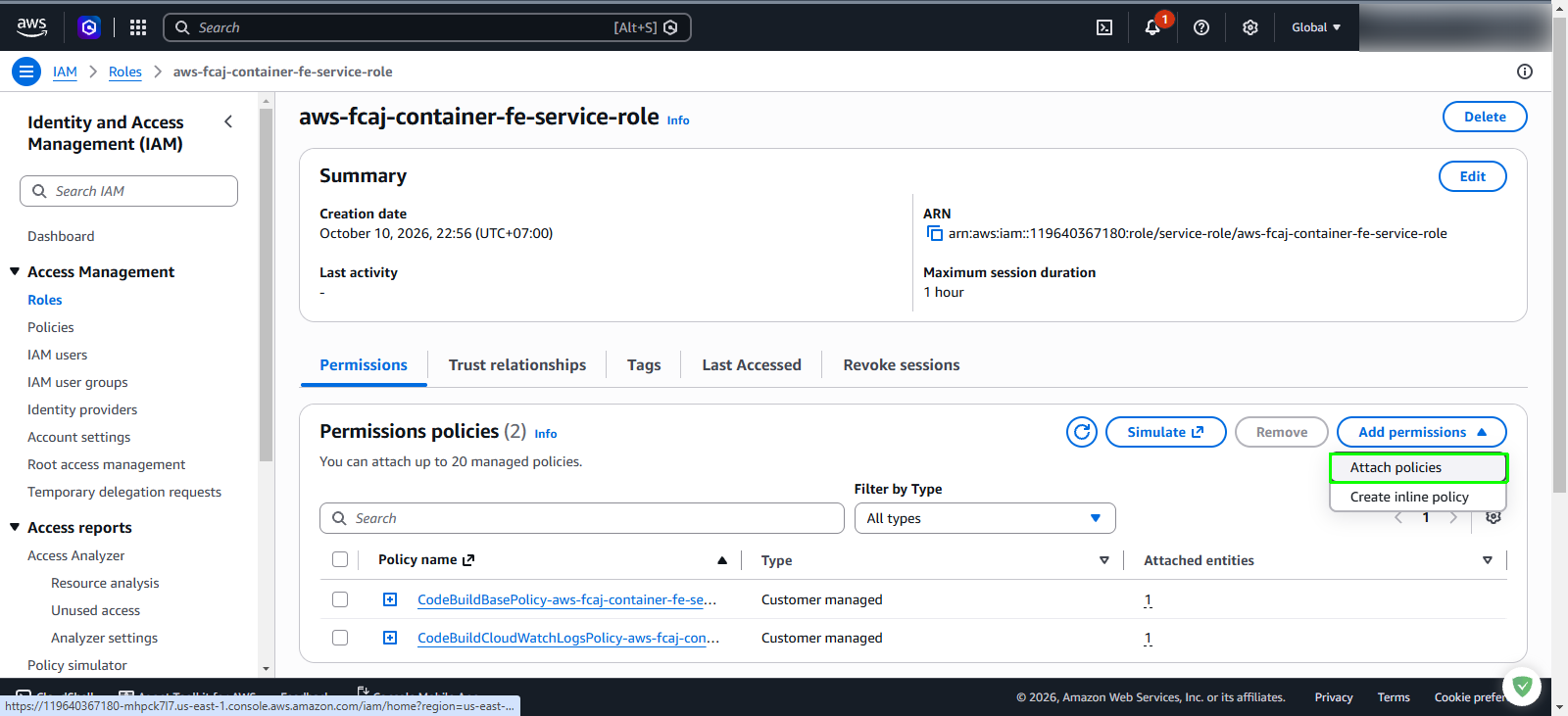Open IAM users in the sidebar

tap(58, 355)
